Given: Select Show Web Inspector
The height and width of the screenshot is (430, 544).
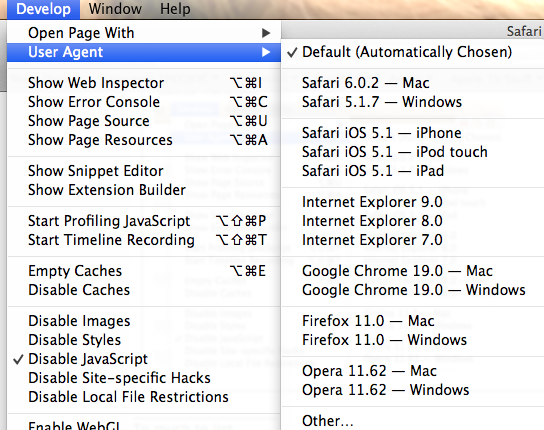Looking at the screenshot, I should pos(144,83).
